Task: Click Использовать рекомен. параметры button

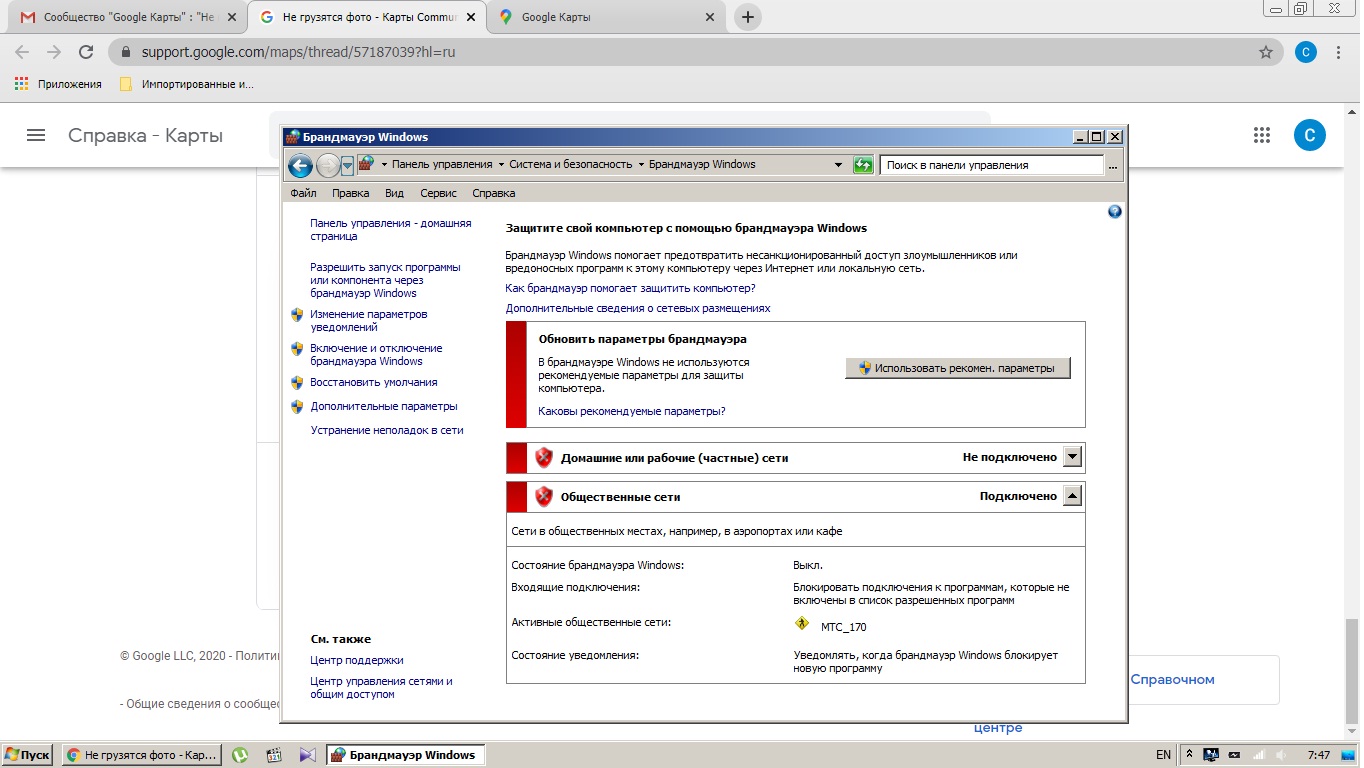Action: (x=957, y=368)
